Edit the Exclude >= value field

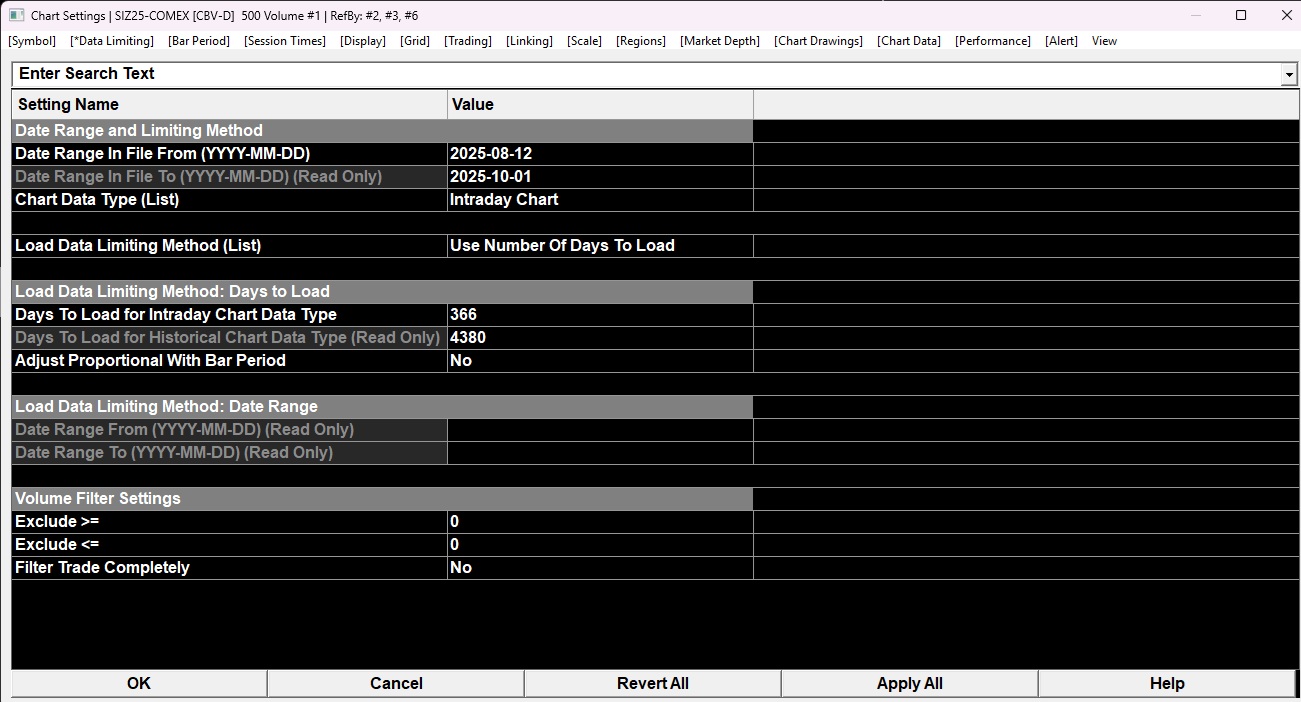coord(600,522)
